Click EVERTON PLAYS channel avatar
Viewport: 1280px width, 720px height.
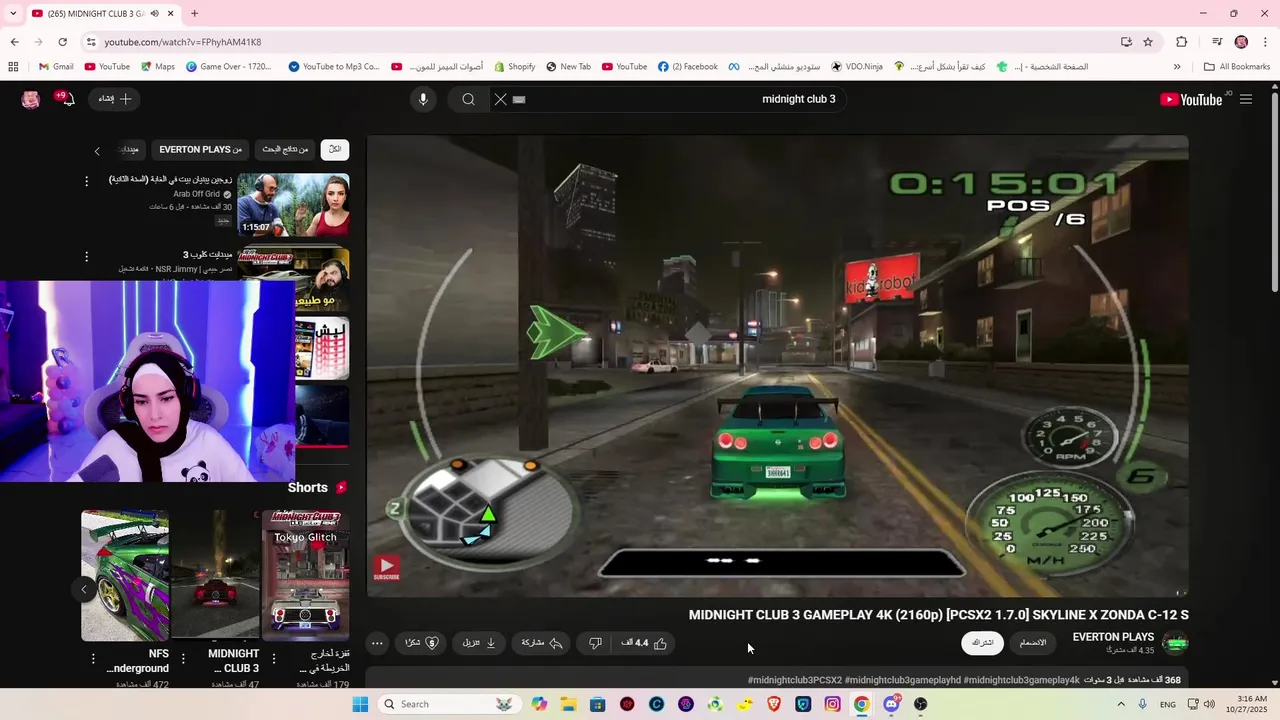[x=1176, y=643]
